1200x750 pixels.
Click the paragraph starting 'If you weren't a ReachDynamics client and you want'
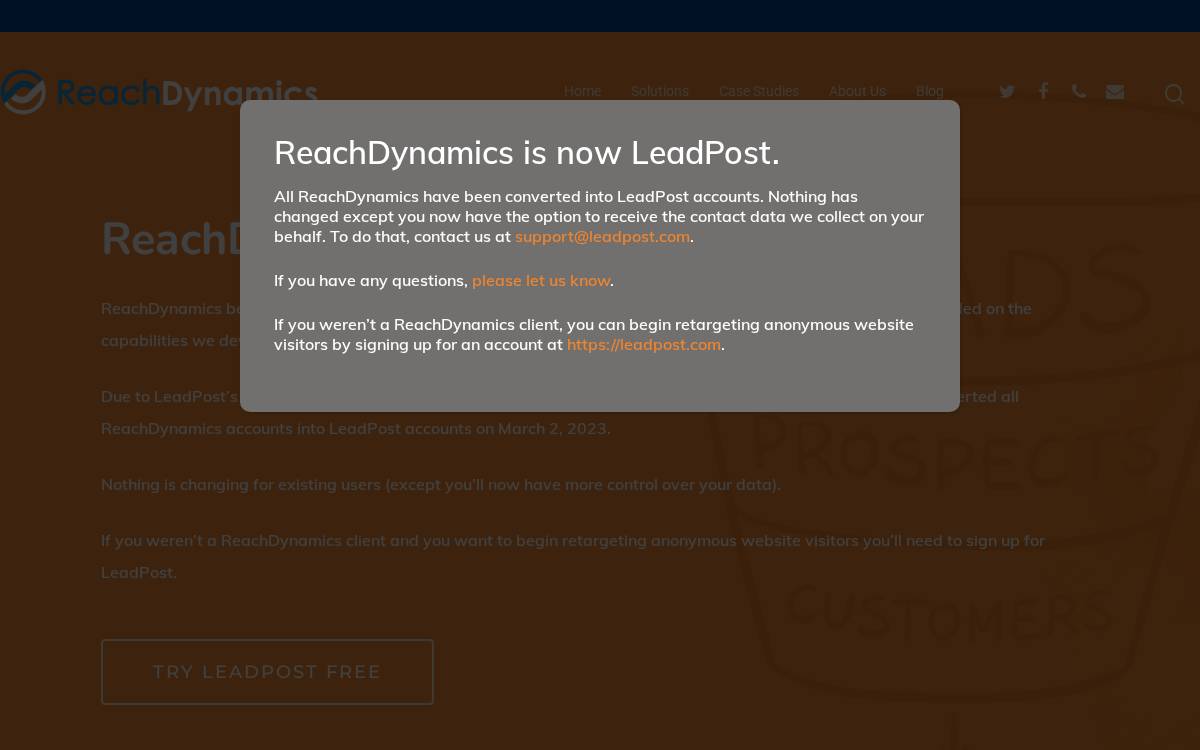coord(573,556)
